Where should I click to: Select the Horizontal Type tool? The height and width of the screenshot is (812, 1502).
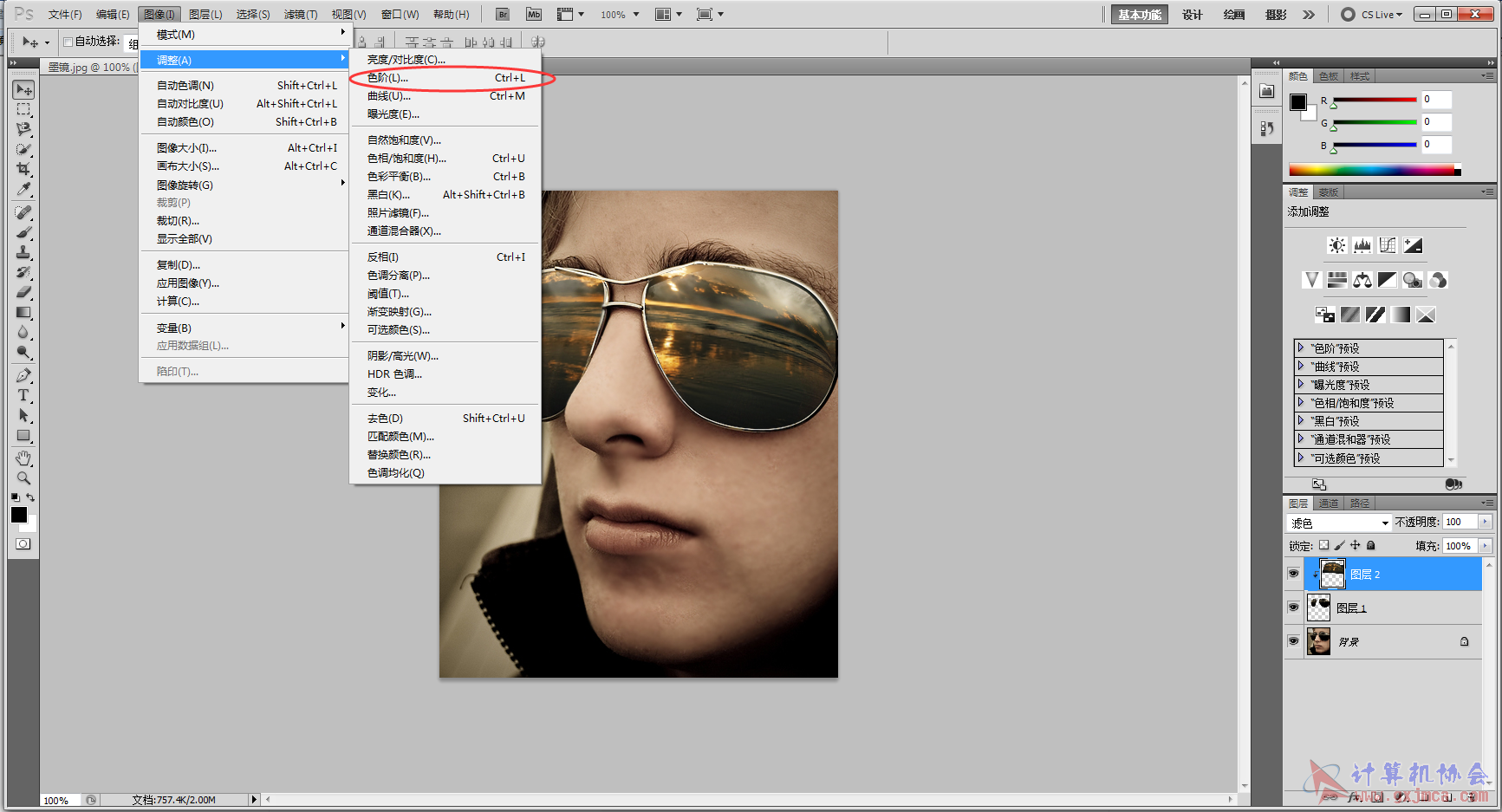23,395
